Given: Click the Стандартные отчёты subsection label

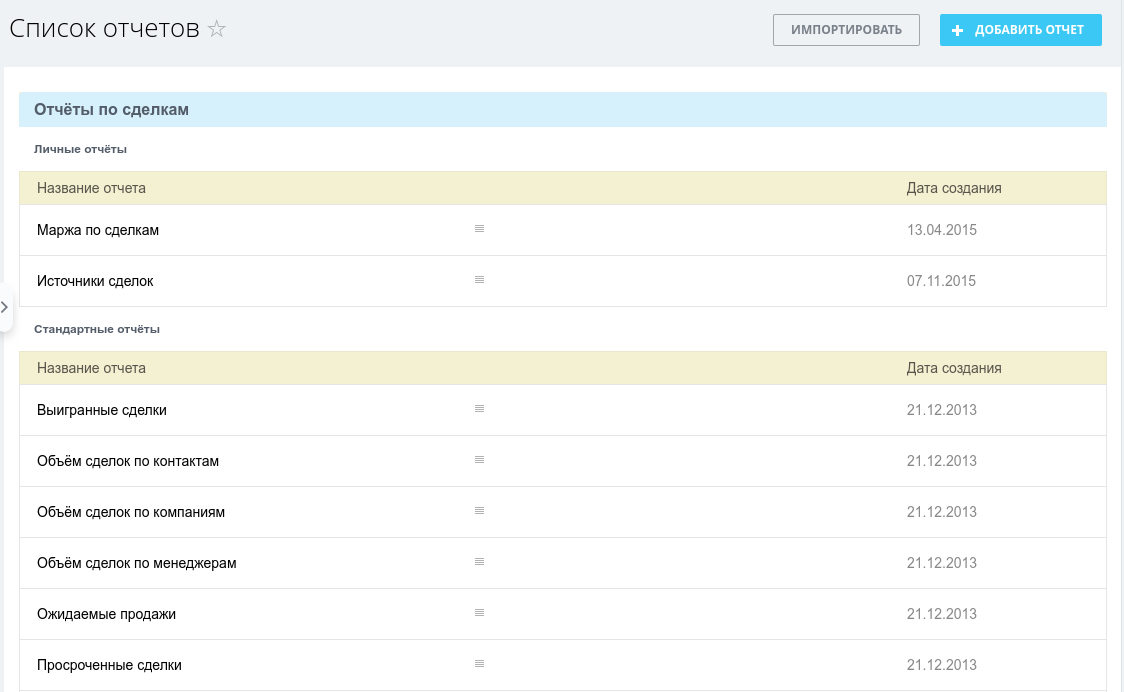Looking at the screenshot, I should click(x=97, y=329).
